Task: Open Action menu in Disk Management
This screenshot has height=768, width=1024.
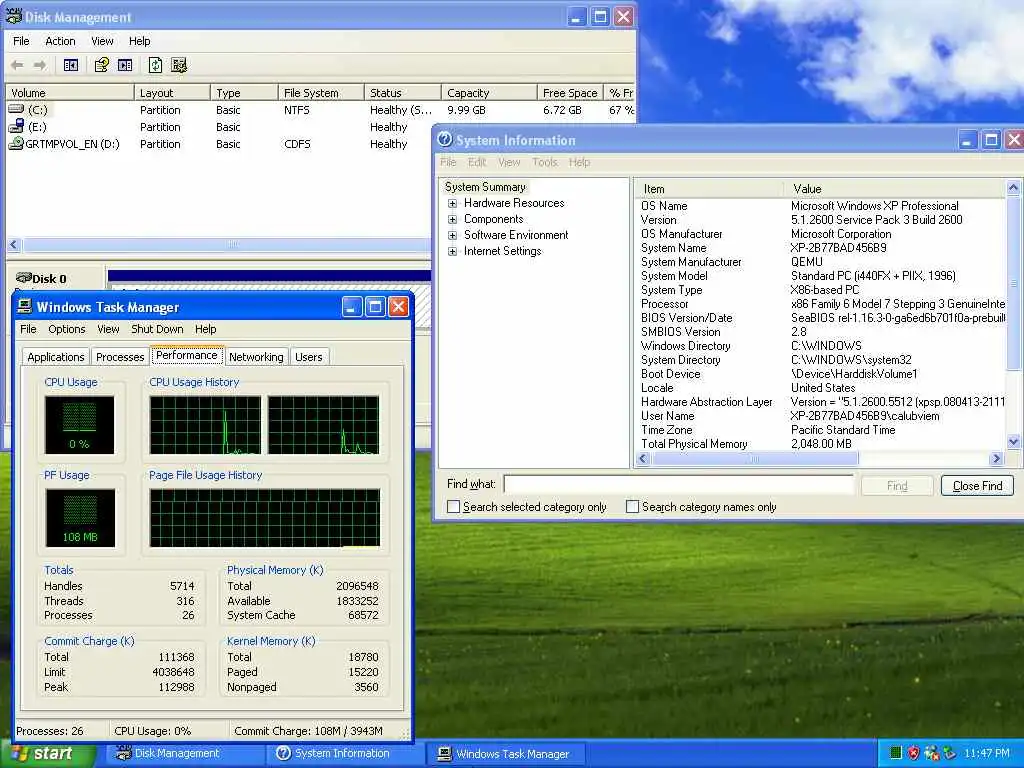Action: coord(60,41)
